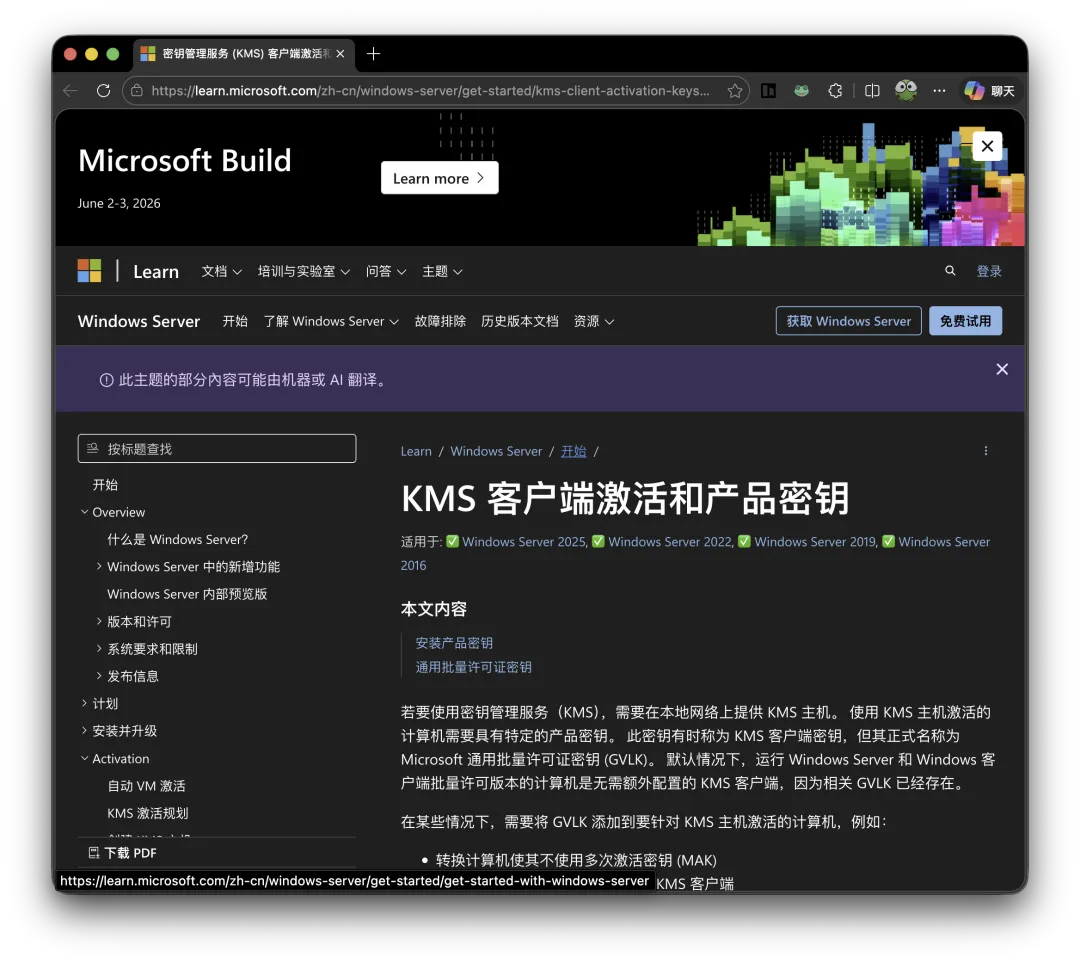Click the Microsoft logo

90,271
